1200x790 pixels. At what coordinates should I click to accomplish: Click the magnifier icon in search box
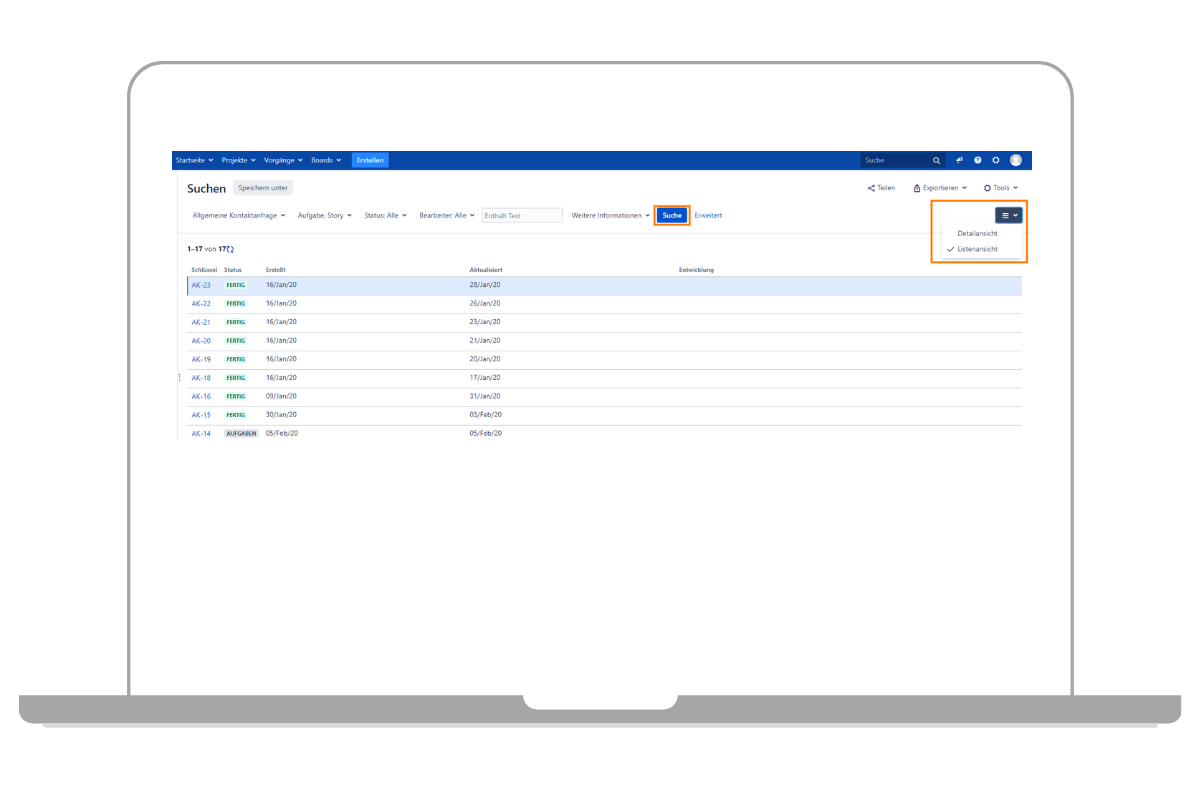tap(937, 160)
